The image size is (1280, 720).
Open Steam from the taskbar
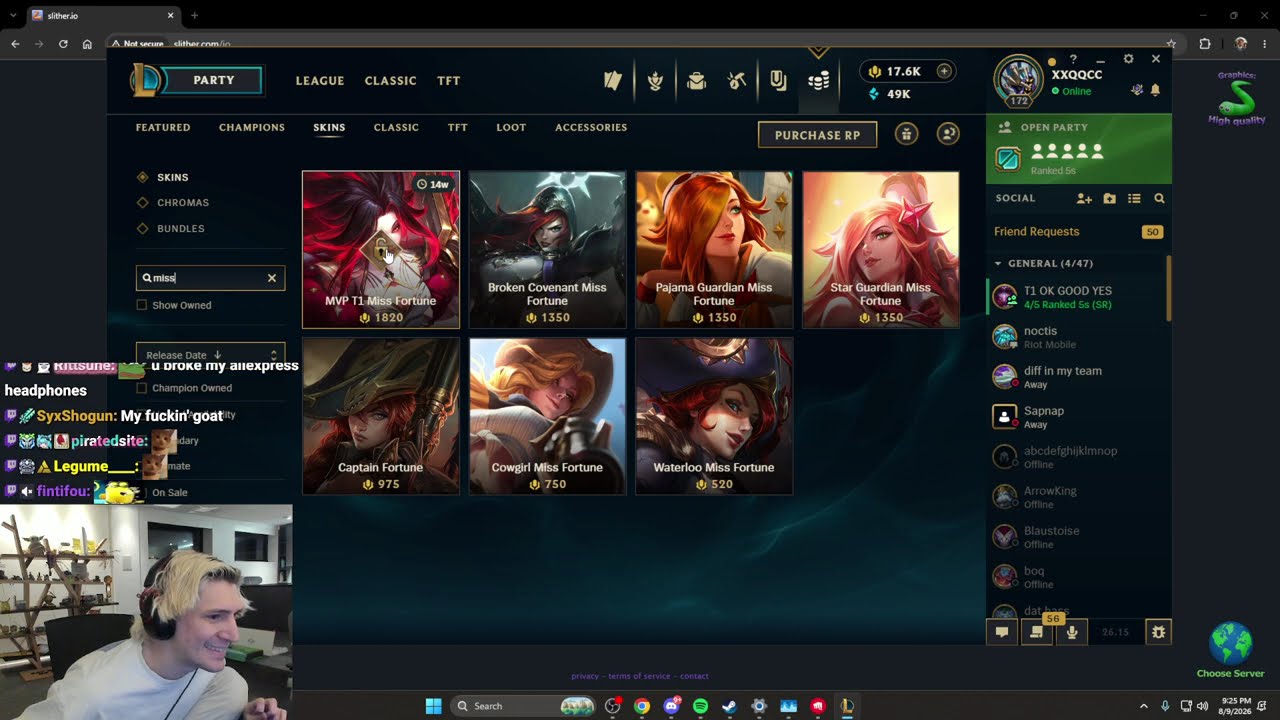729,706
